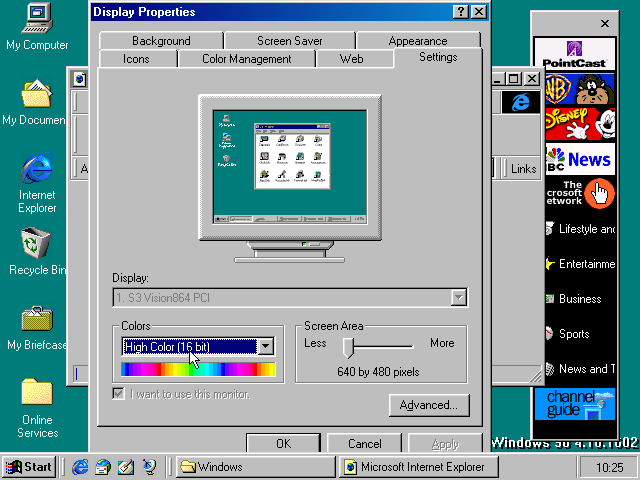This screenshot has height=480, width=640.
Task: Switch to the Icons tab
Action: click(136, 59)
